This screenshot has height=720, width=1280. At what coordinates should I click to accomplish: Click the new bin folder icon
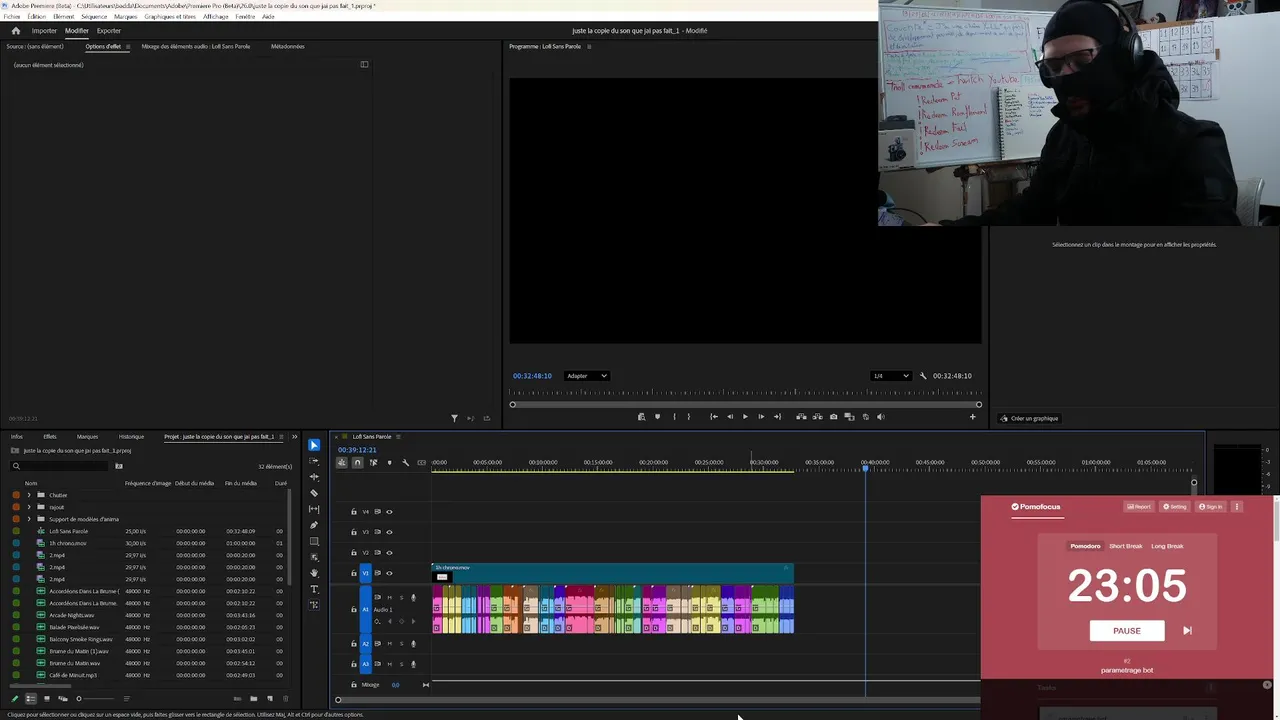tap(253, 698)
